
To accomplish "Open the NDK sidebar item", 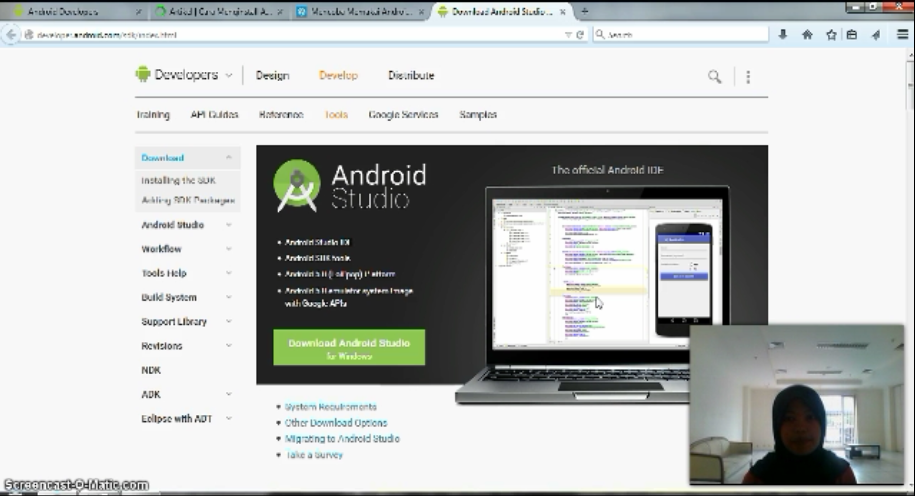I will [151, 370].
